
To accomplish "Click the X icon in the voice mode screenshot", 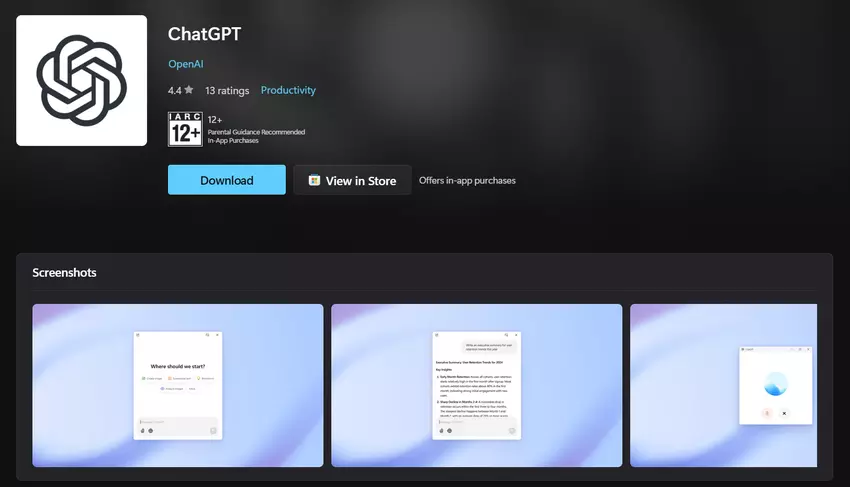I will tap(784, 413).
